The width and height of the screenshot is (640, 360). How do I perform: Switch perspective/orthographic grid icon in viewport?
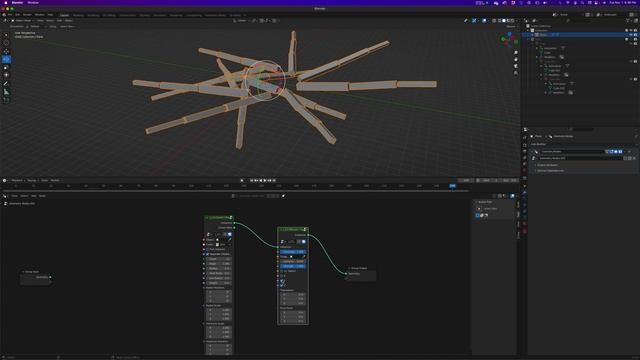click(x=516, y=73)
